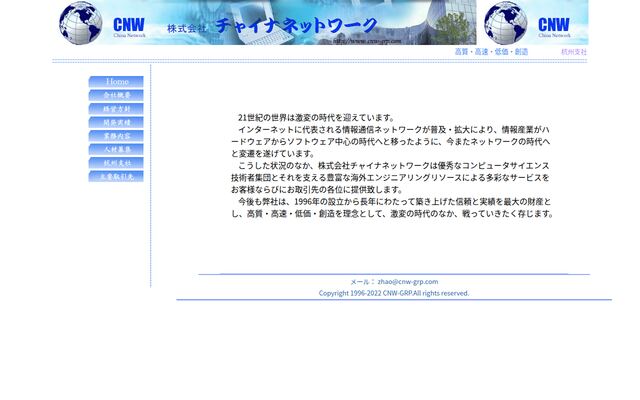Image resolution: width=640 pixels, height=400 pixels.
Task: Click the left CNW China Network wordmark
Action: click(129, 27)
